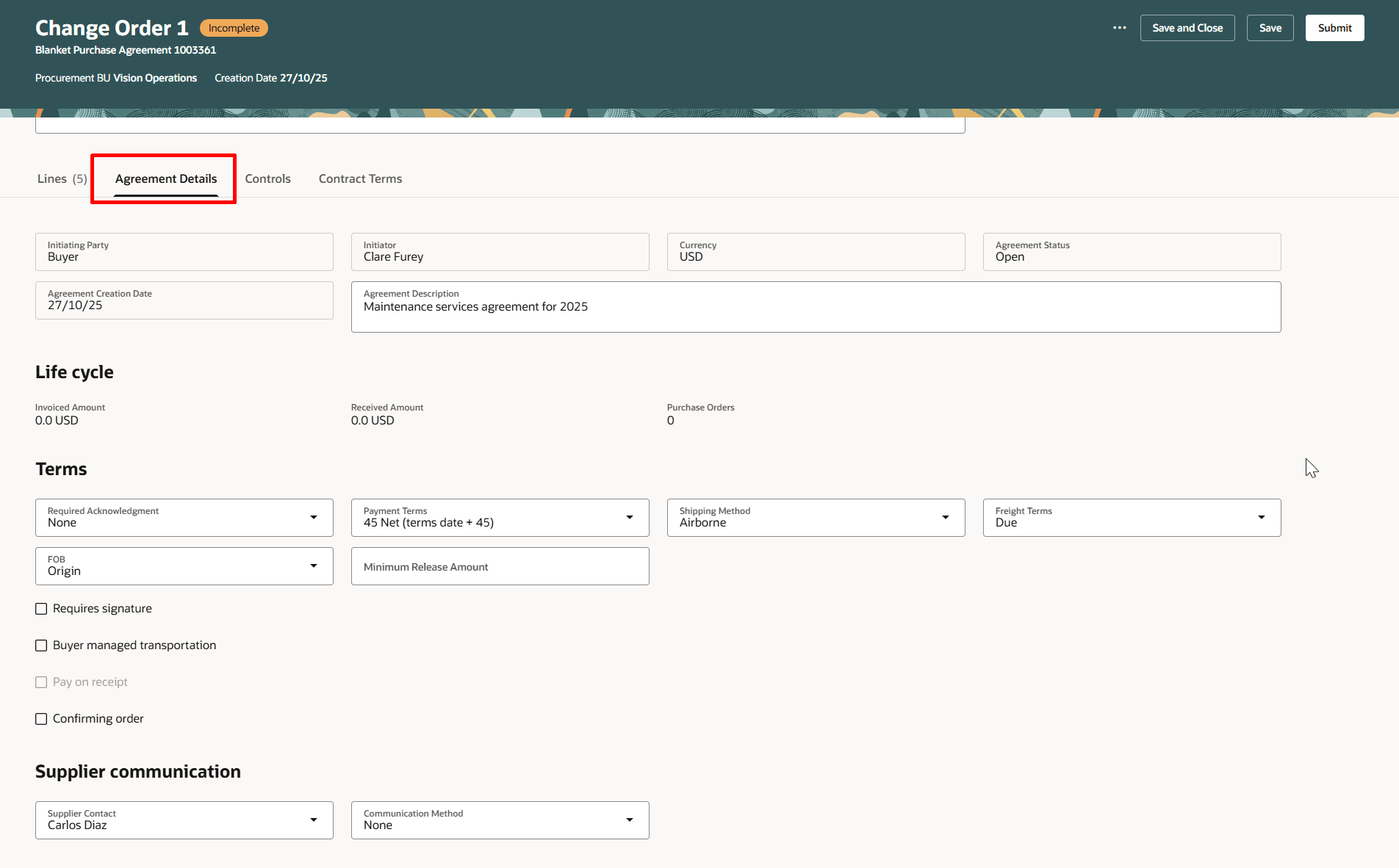Click the Save button
Image resolution: width=1399 pixels, height=868 pixels.
(x=1270, y=27)
